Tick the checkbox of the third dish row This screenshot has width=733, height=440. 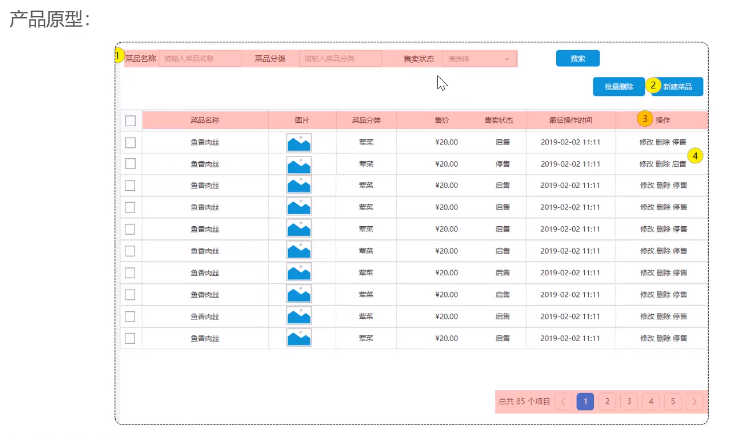click(130, 186)
